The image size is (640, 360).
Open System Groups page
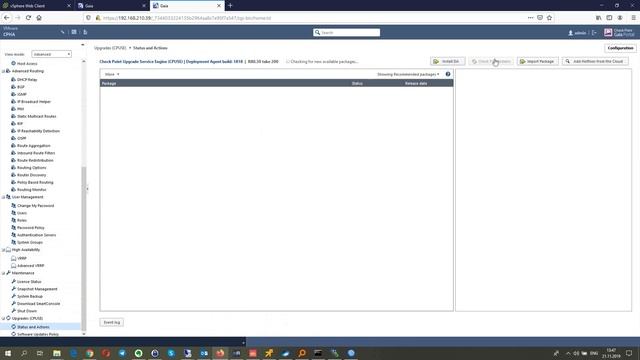30,242
